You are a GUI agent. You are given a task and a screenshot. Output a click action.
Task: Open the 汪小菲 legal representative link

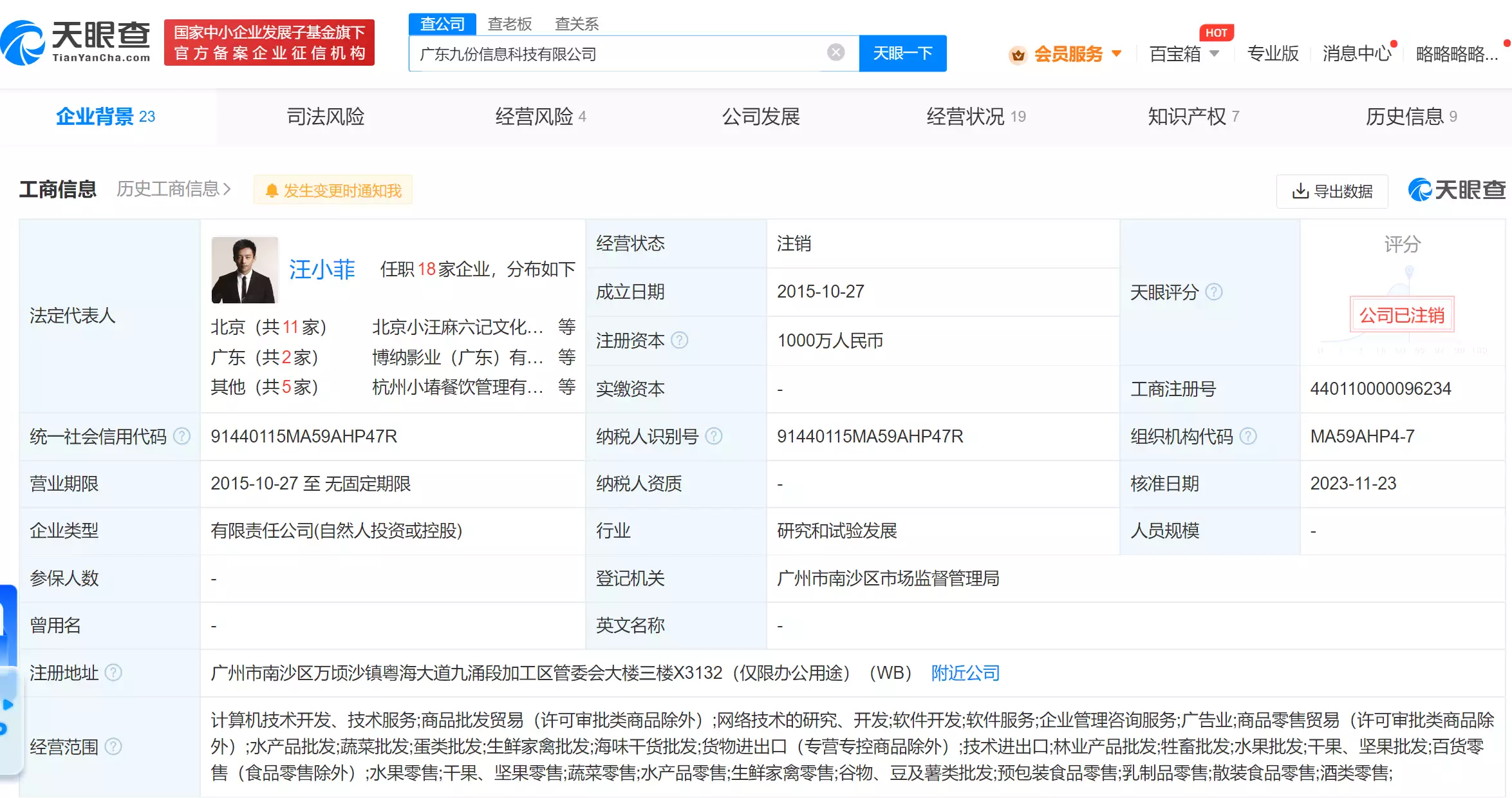click(x=322, y=269)
